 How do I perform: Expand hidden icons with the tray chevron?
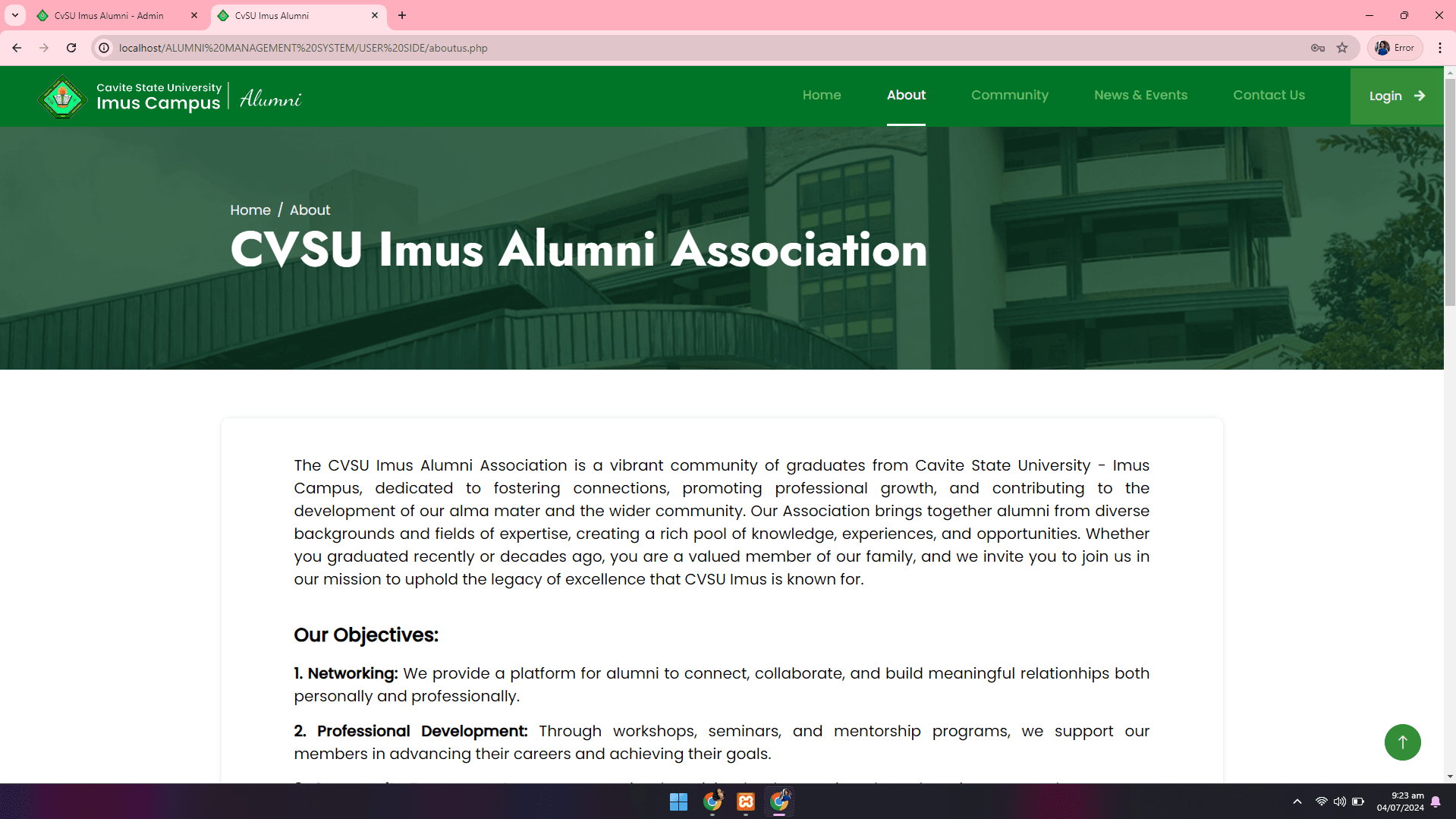1297,801
